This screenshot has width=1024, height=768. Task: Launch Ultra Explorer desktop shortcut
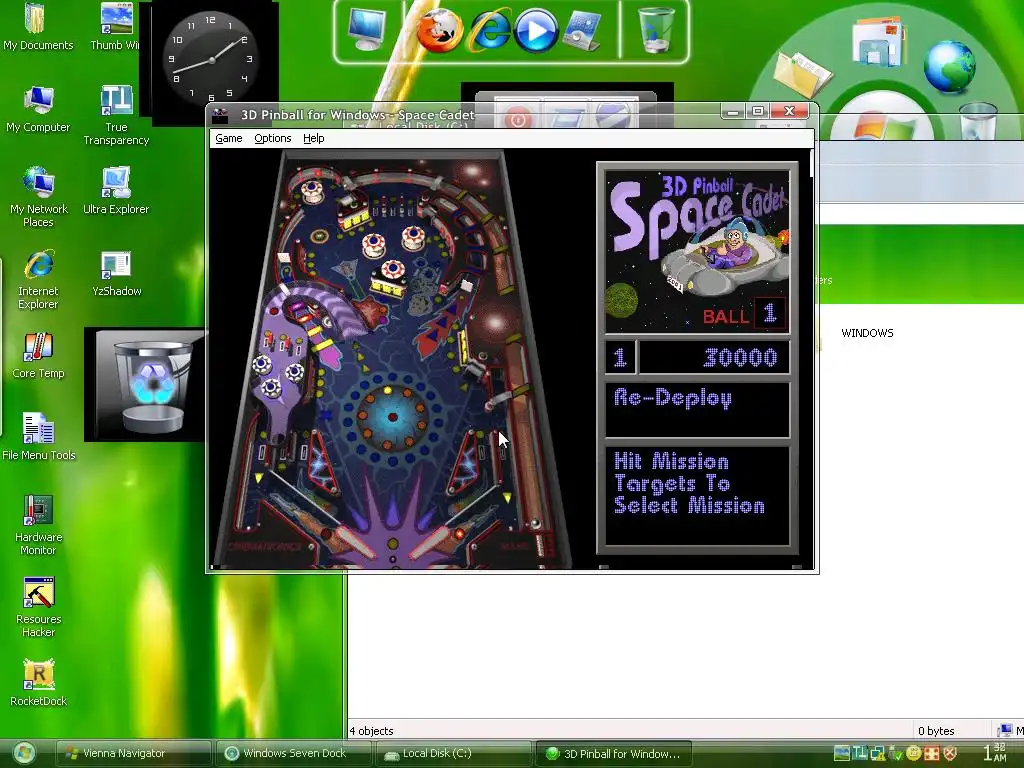(116, 191)
